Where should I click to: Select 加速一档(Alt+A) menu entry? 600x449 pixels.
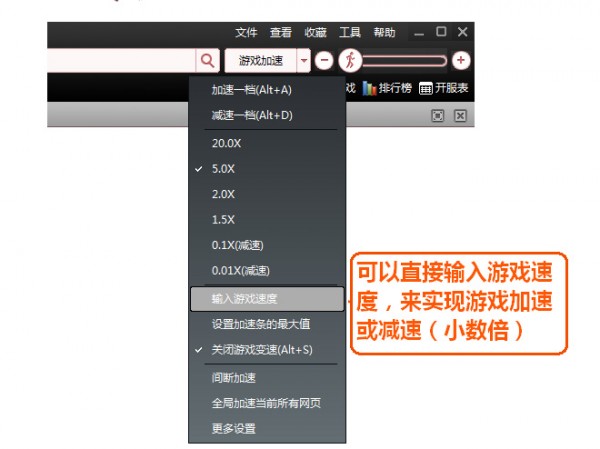pos(251,90)
